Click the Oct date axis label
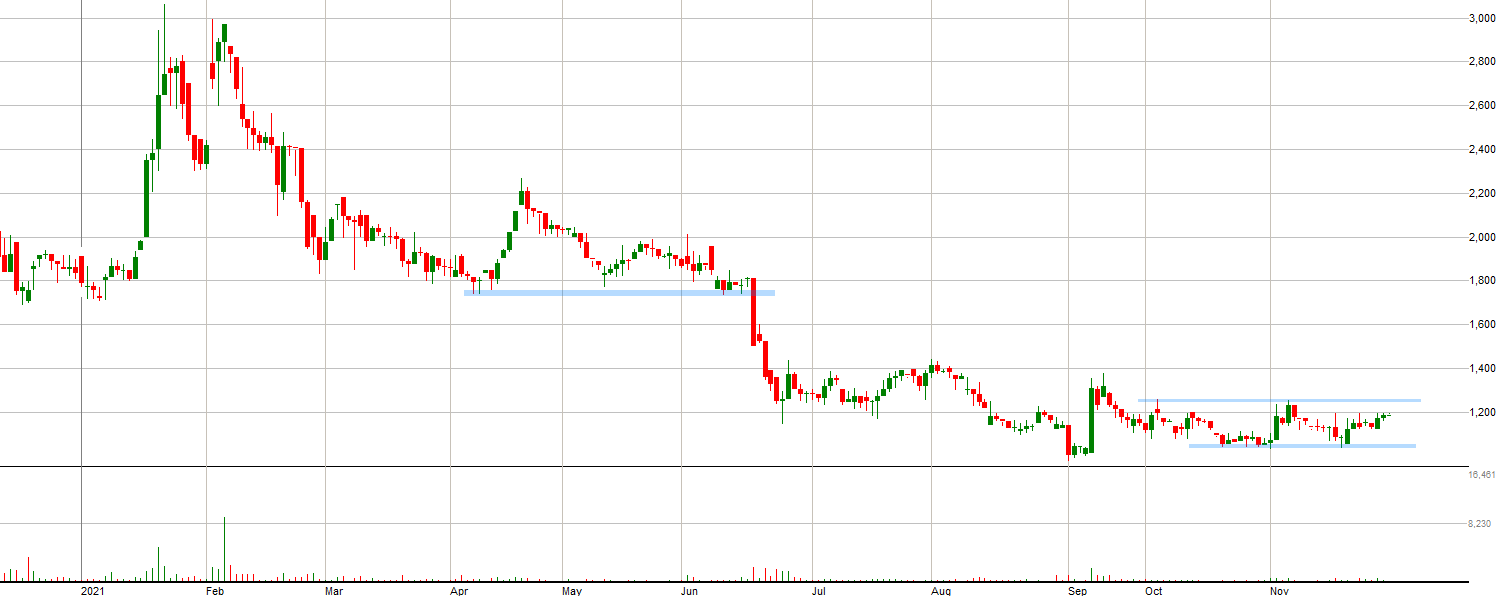This screenshot has width=1503, height=596. [1154, 591]
